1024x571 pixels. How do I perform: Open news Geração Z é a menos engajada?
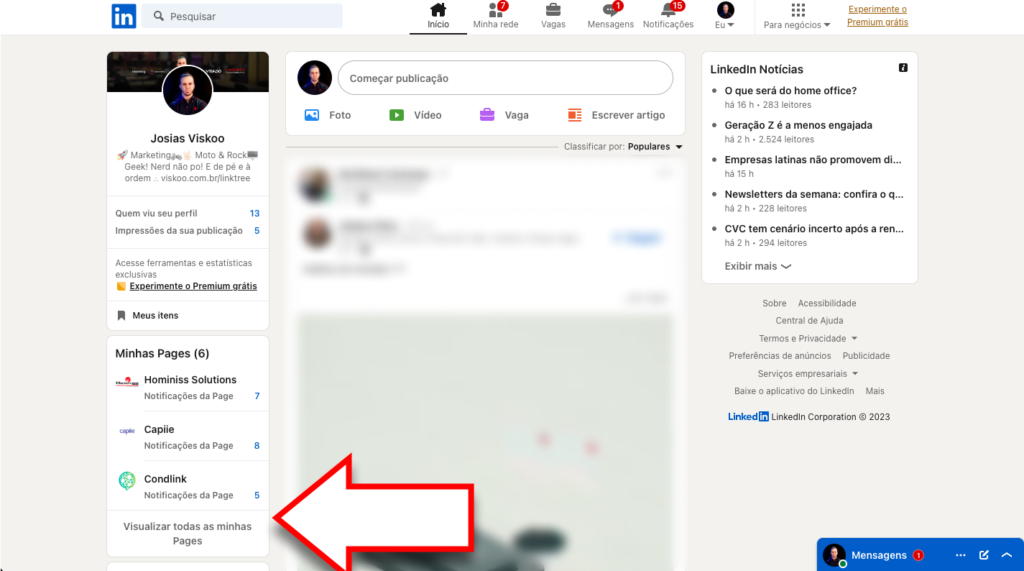point(798,125)
